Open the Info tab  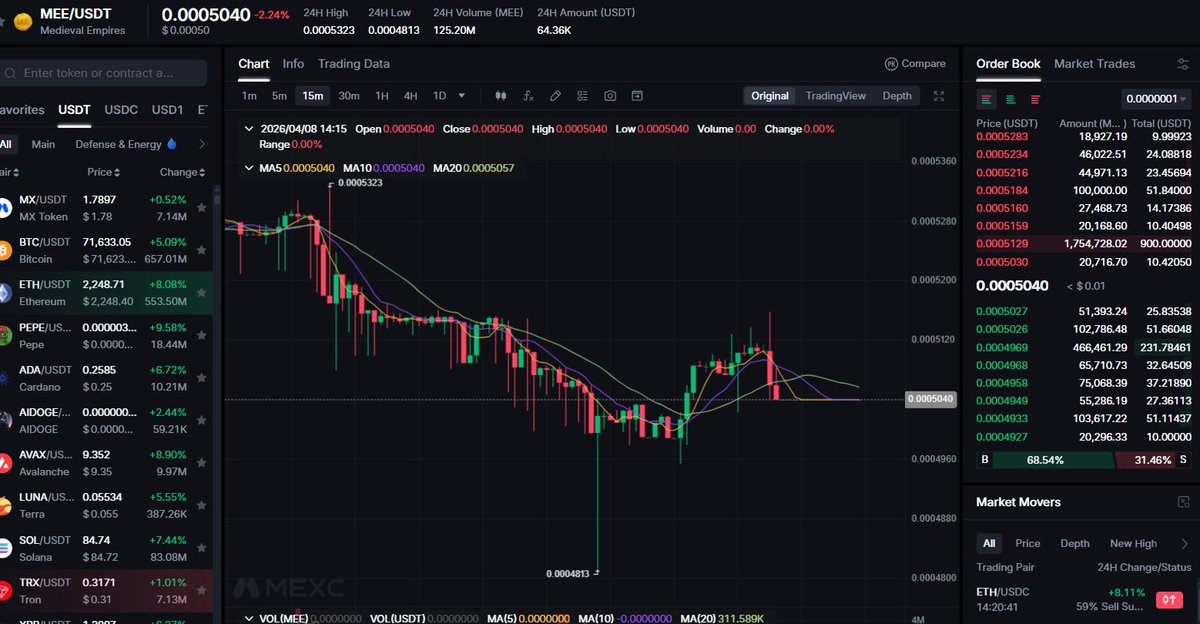[x=293, y=64]
